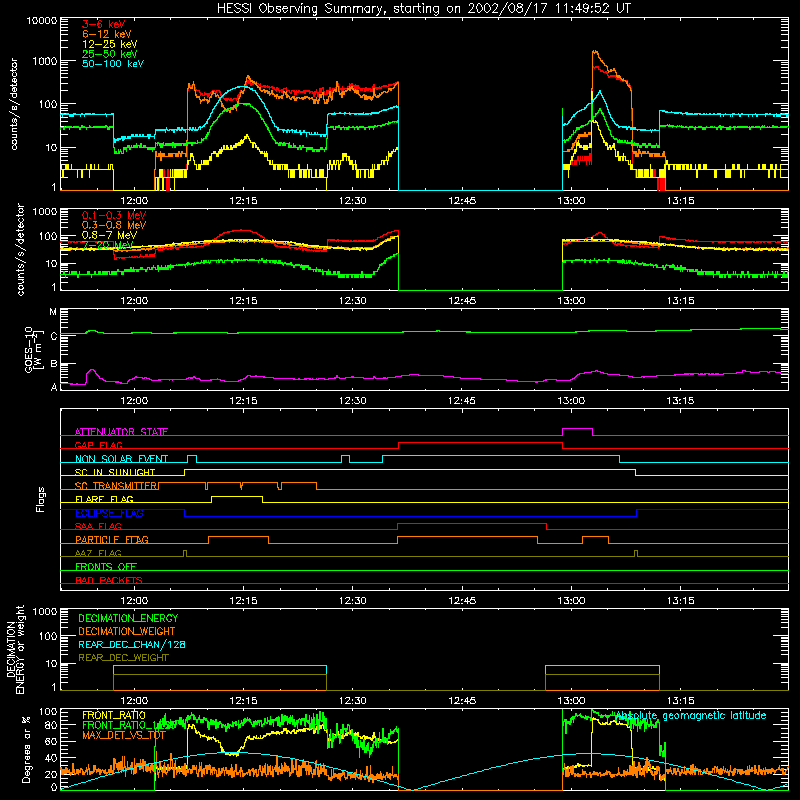Select the cyan 50-100 keV legend label
The height and width of the screenshot is (800, 800).
(113, 64)
